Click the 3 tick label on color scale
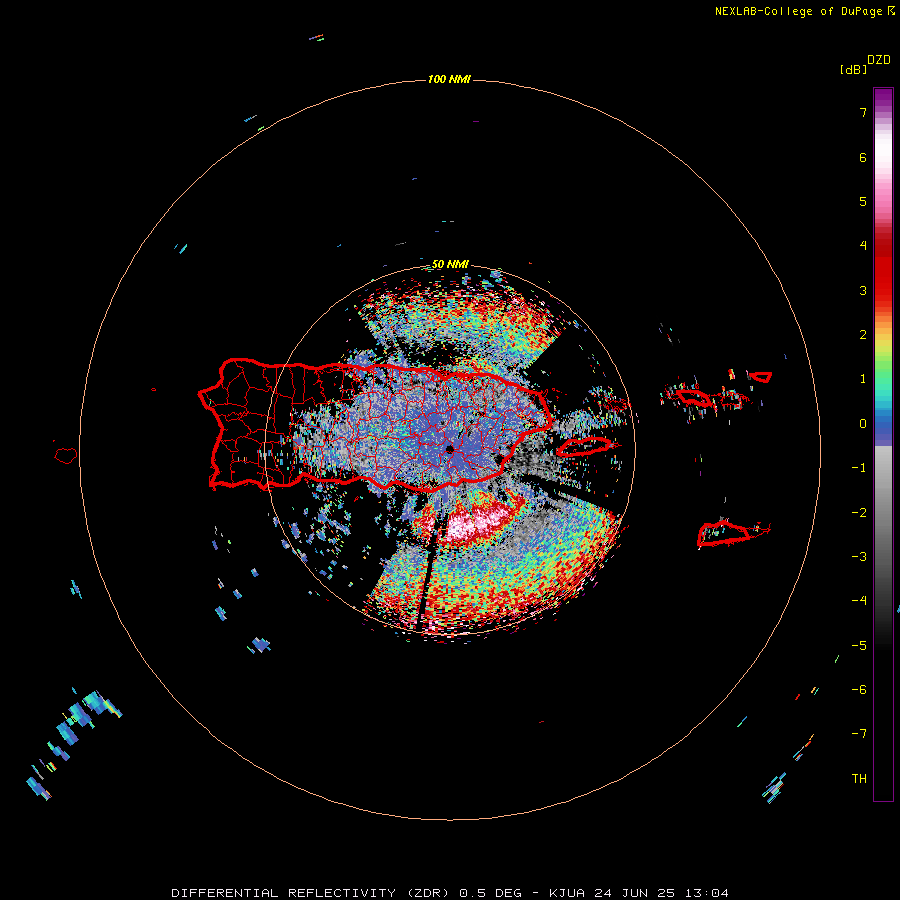The height and width of the screenshot is (900, 900). point(863,290)
